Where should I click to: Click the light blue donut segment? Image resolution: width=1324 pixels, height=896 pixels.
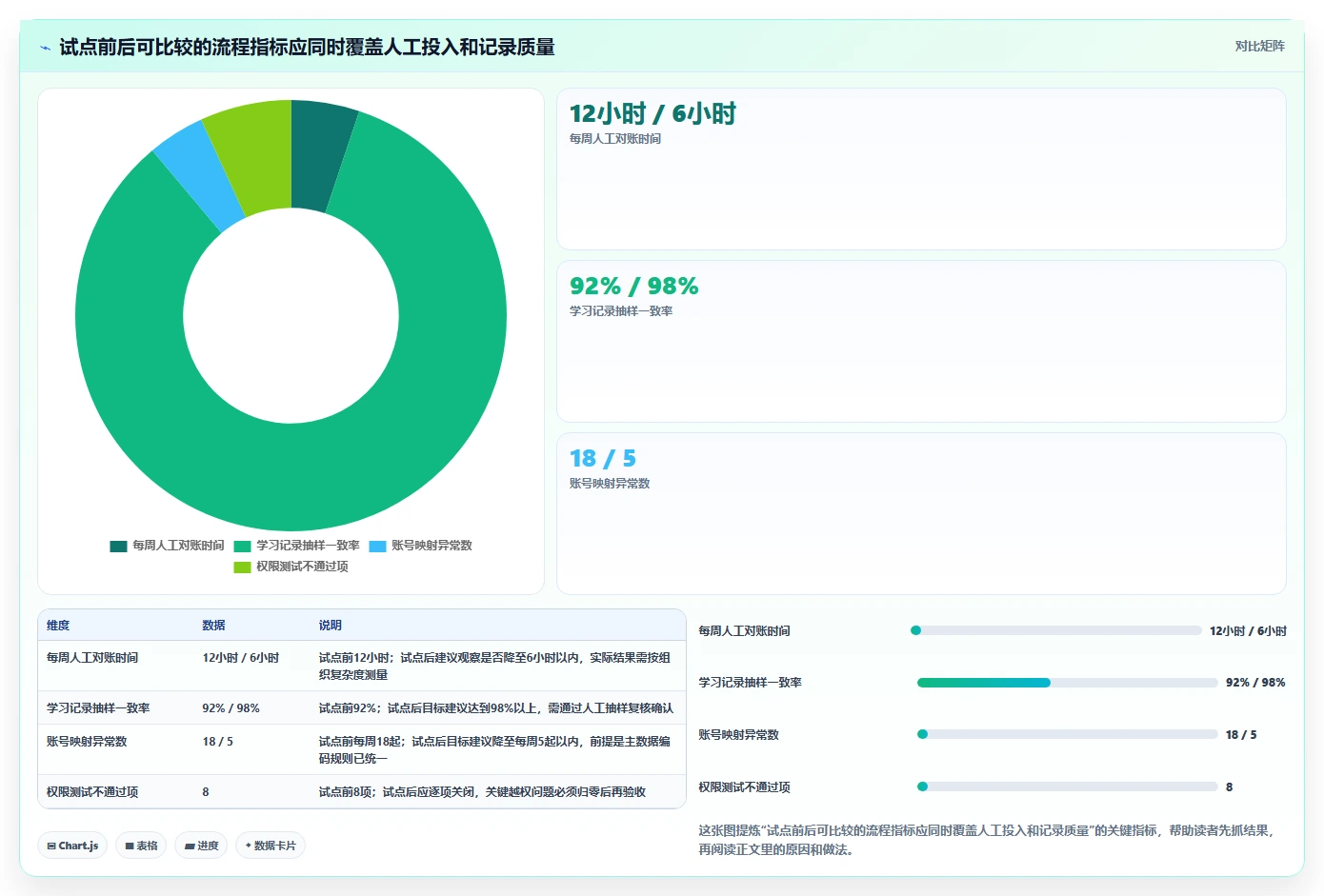(x=202, y=176)
